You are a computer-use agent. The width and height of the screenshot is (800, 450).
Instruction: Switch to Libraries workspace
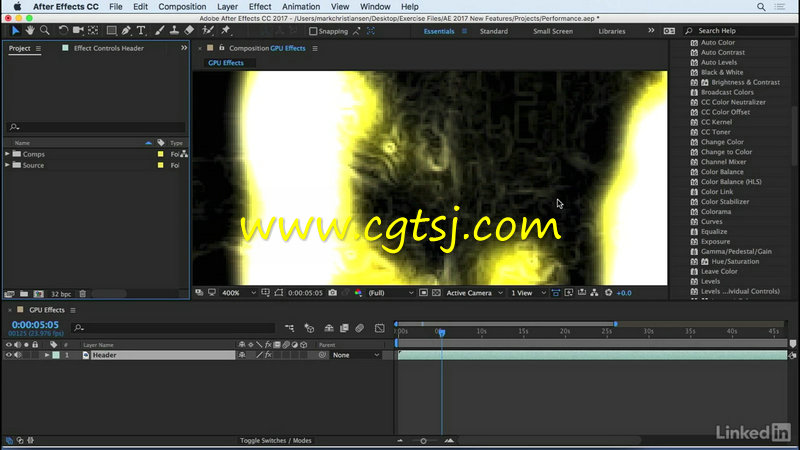tap(612, 31)
